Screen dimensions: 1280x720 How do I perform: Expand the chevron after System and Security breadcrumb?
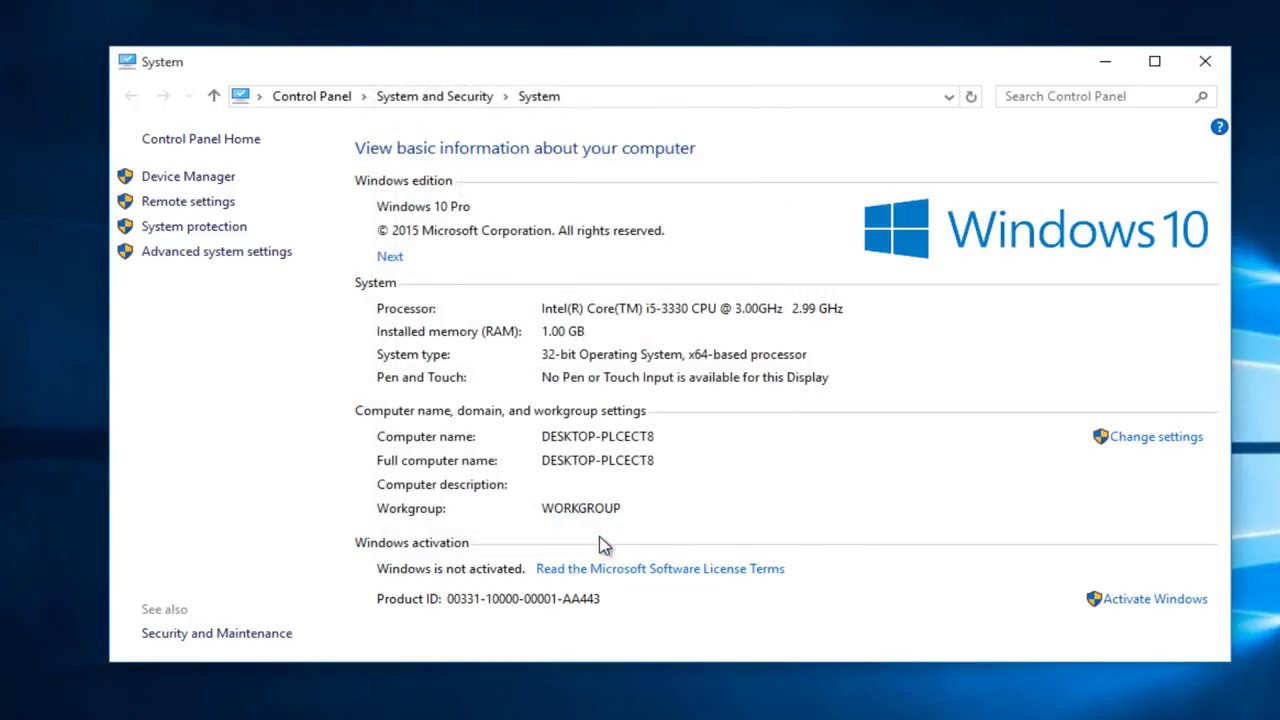pyautogui.click(x=506, y=96)
